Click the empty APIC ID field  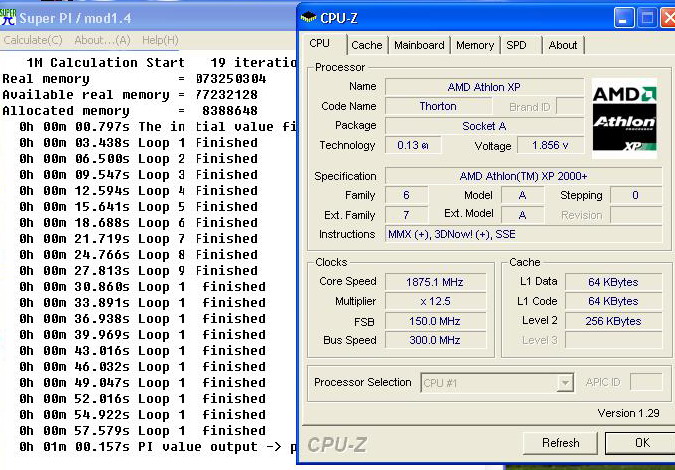pos(646,382)
